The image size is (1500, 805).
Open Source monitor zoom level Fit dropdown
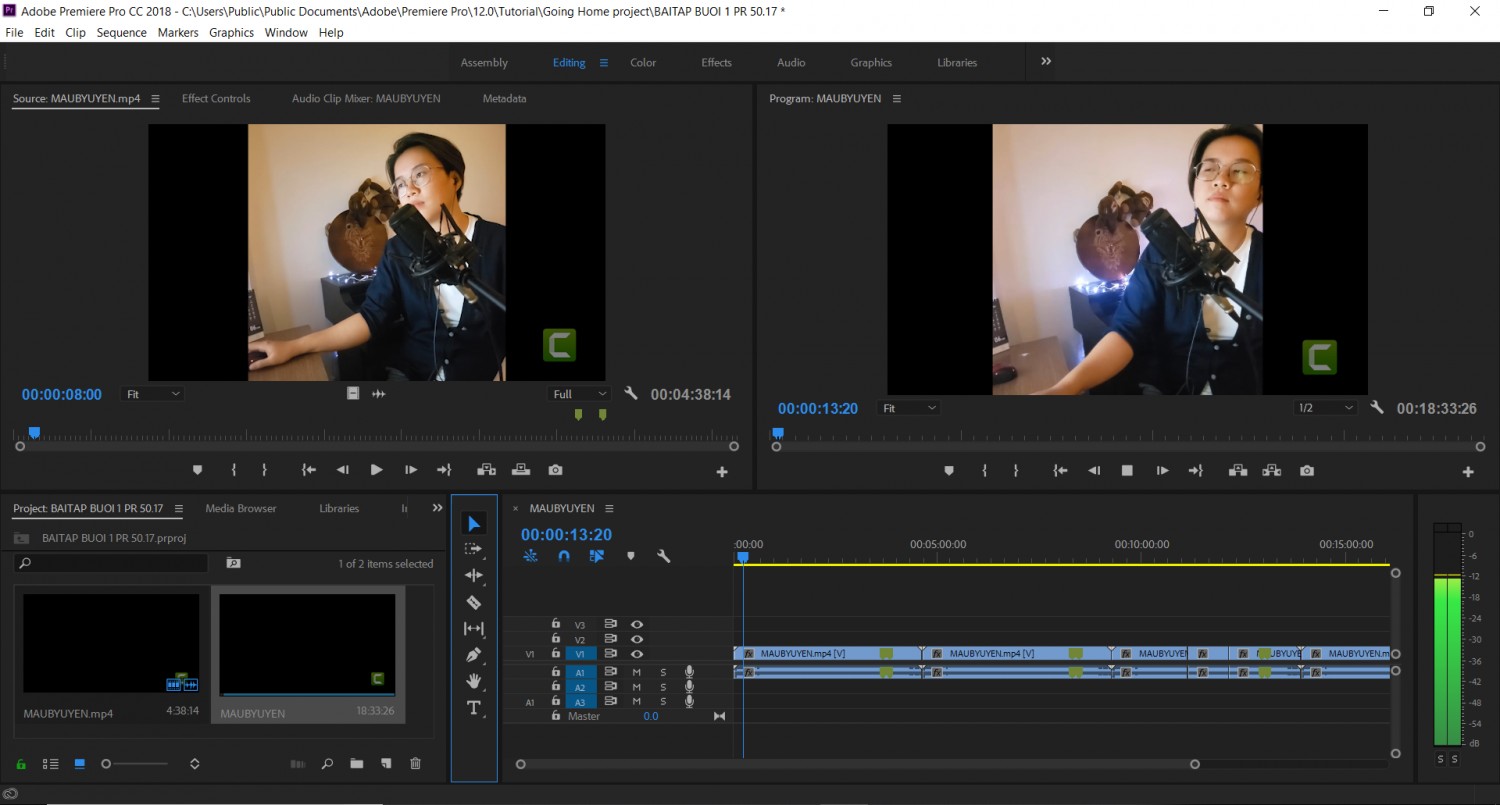(x=152, y=394)
